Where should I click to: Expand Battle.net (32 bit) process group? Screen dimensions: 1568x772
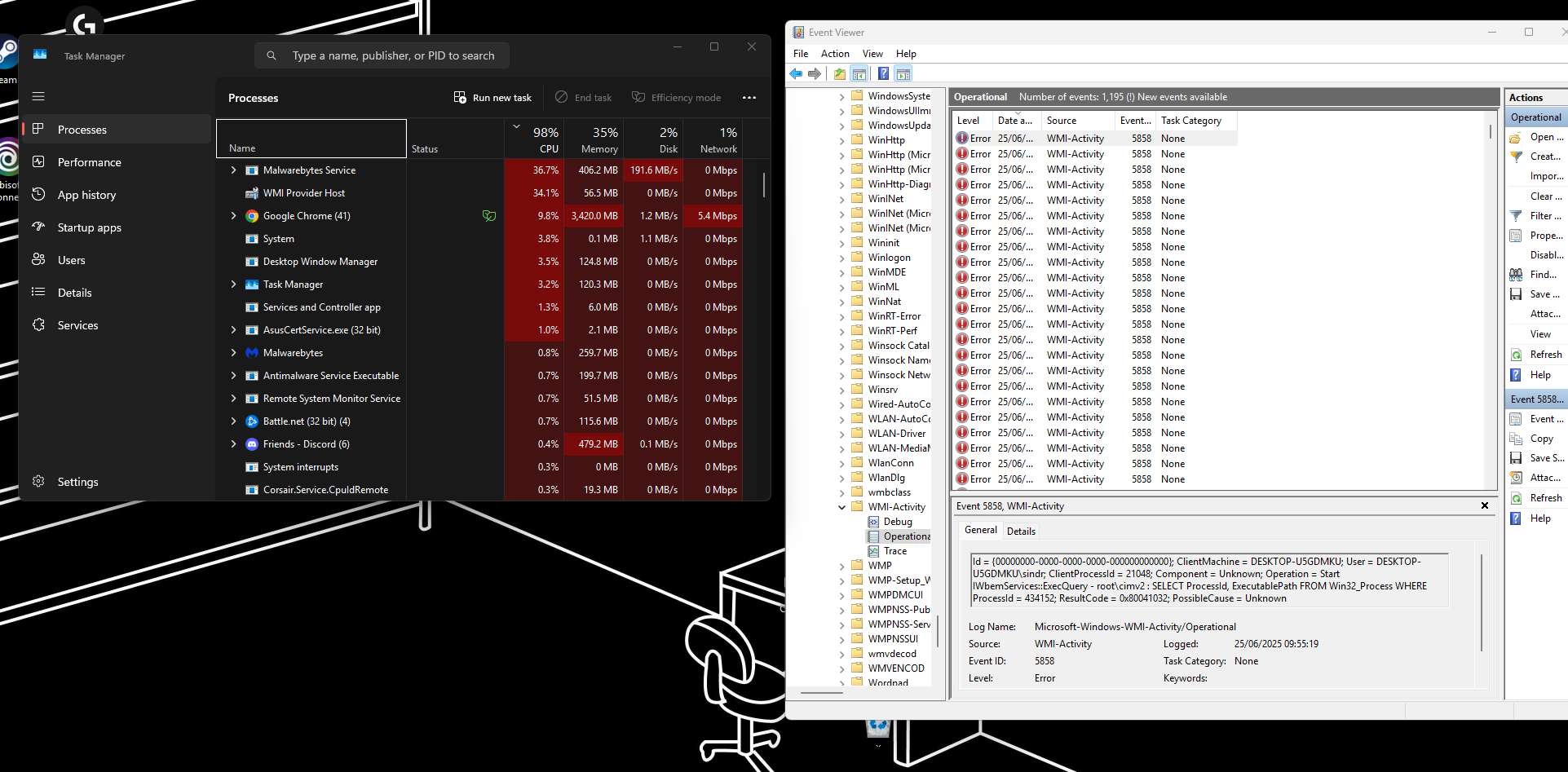233,421
